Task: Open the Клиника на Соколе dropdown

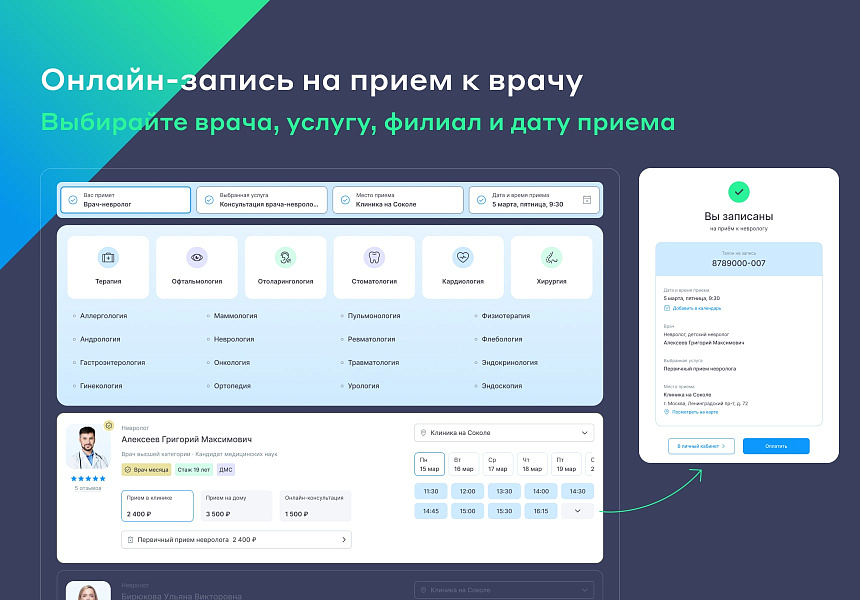Action: point(503,431)
